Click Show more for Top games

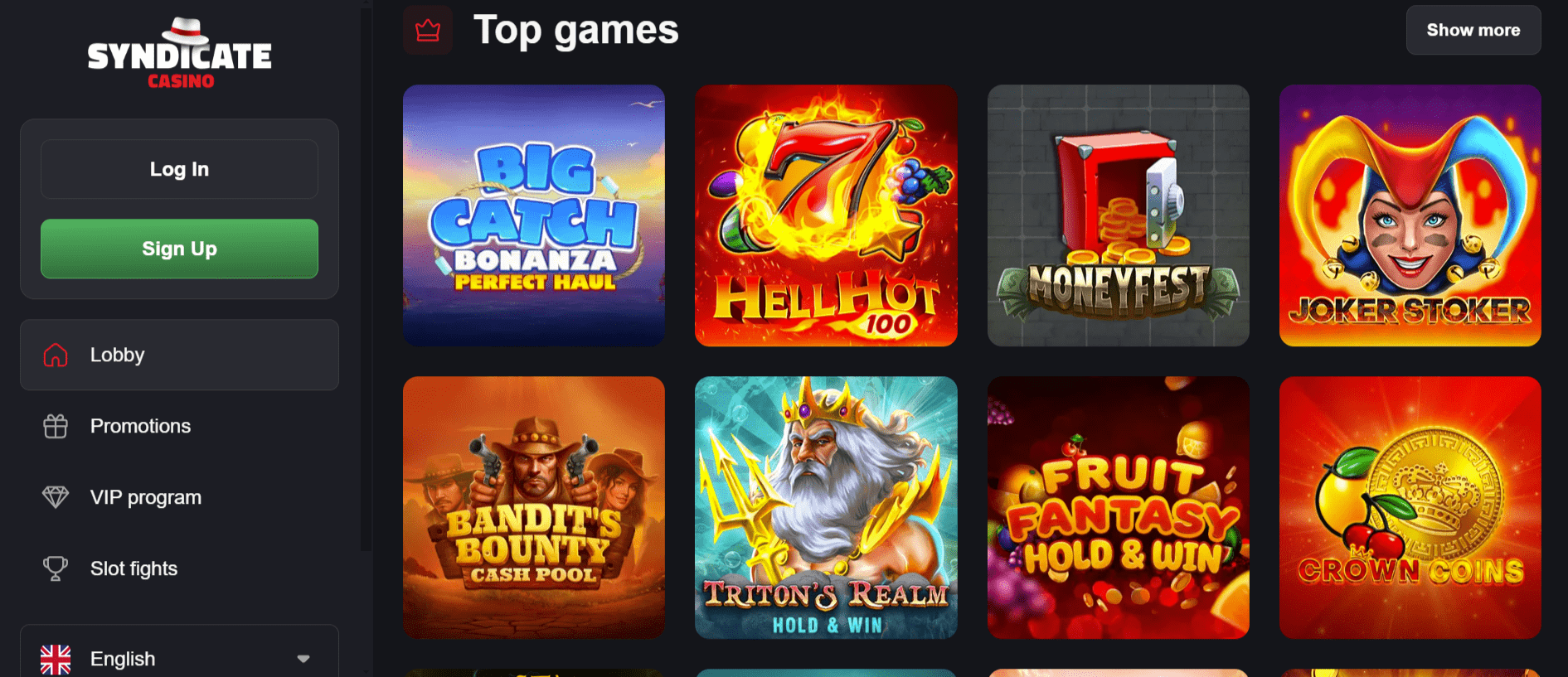click(x=1473, y=30)
